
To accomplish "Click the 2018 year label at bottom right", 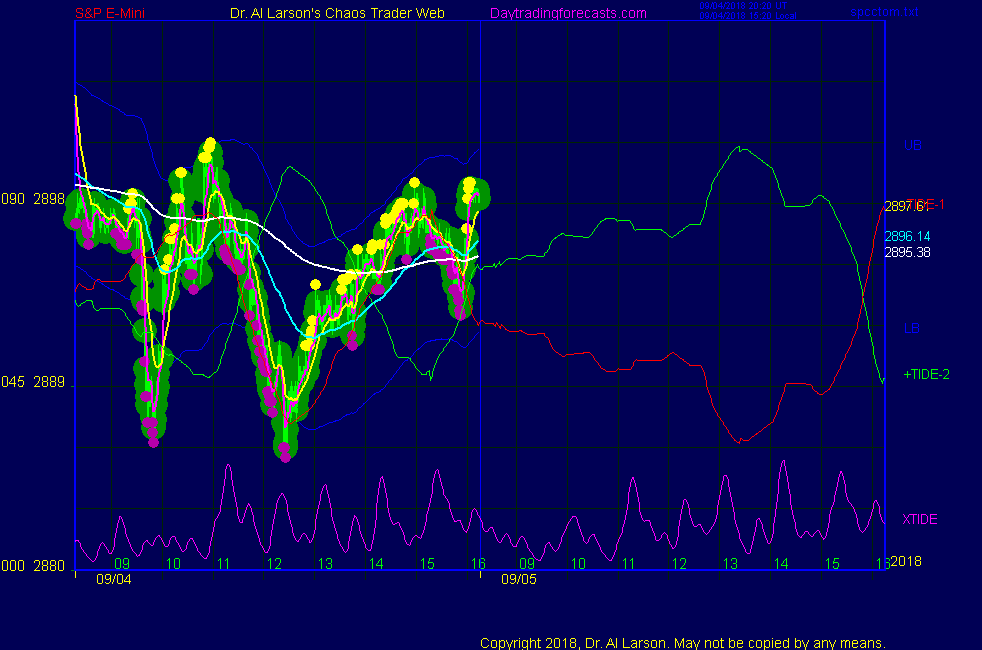I will (905, 560).
